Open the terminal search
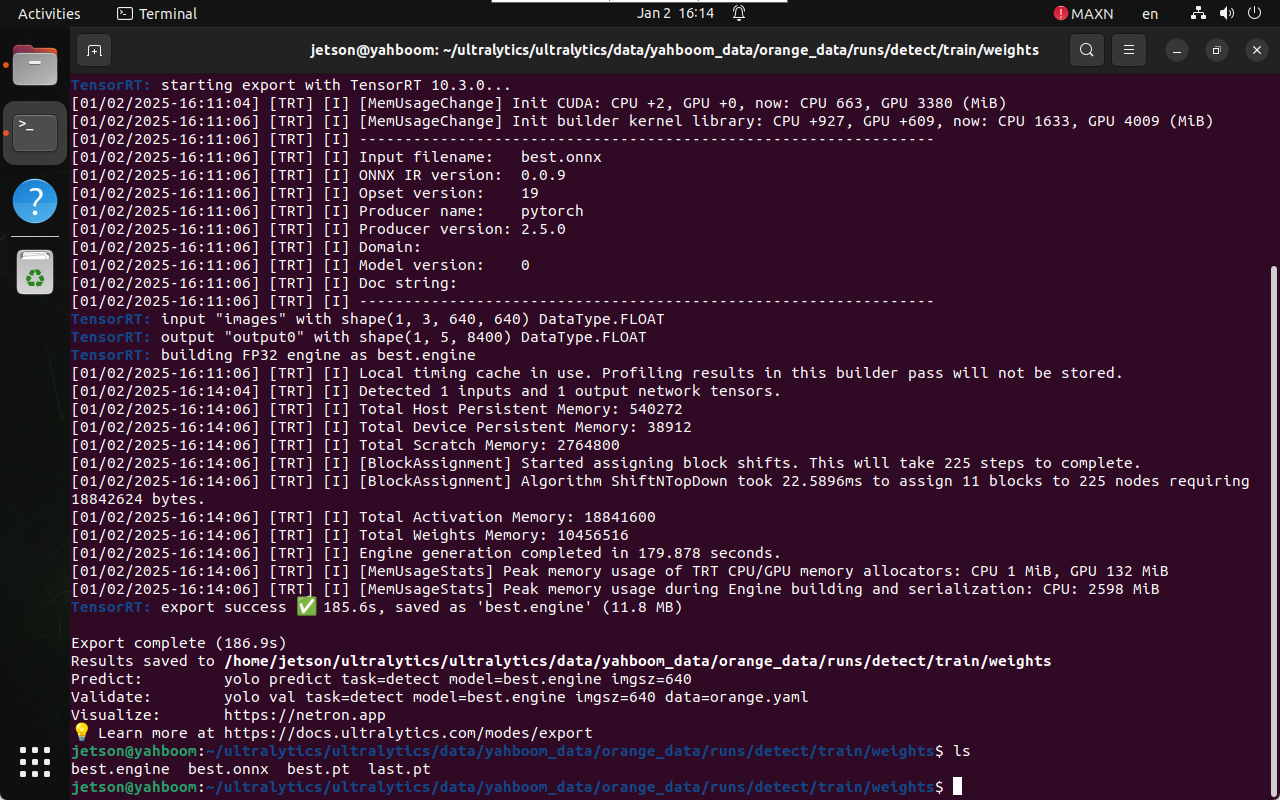1280x800 pixels. [x=1087, y=49]
